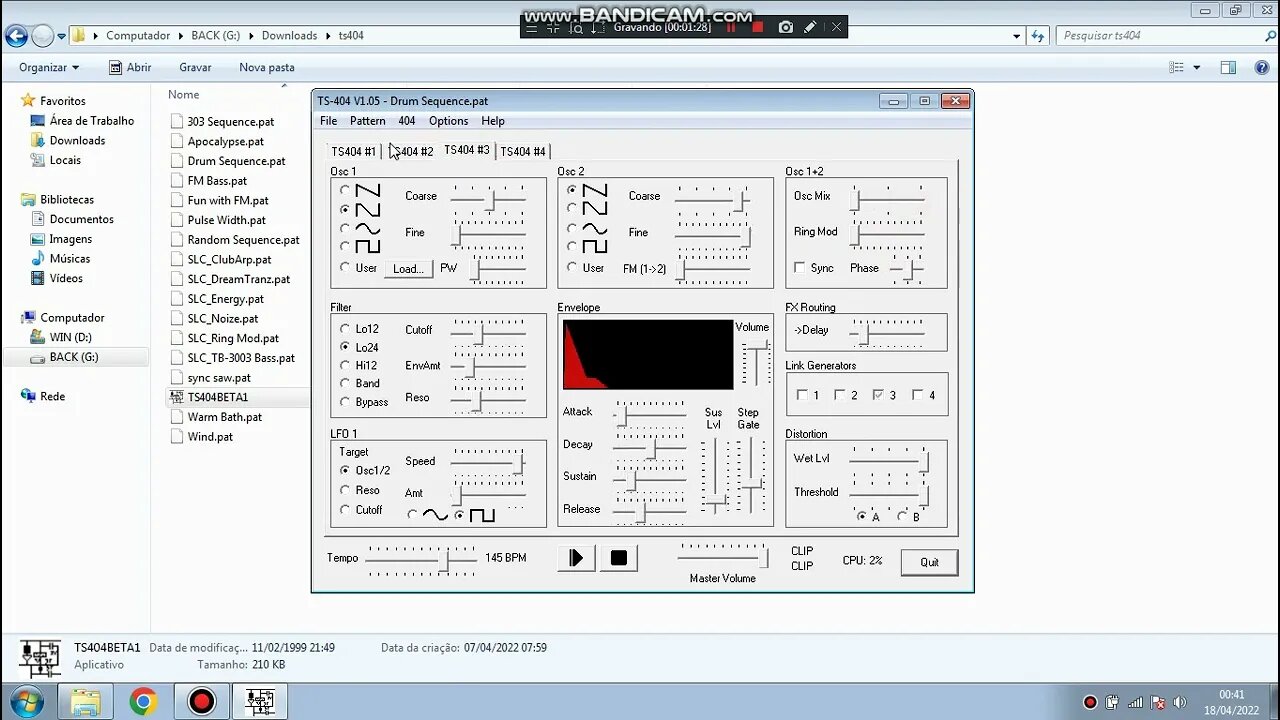Click Gravar in Explorer toolbar

point(195,67)
